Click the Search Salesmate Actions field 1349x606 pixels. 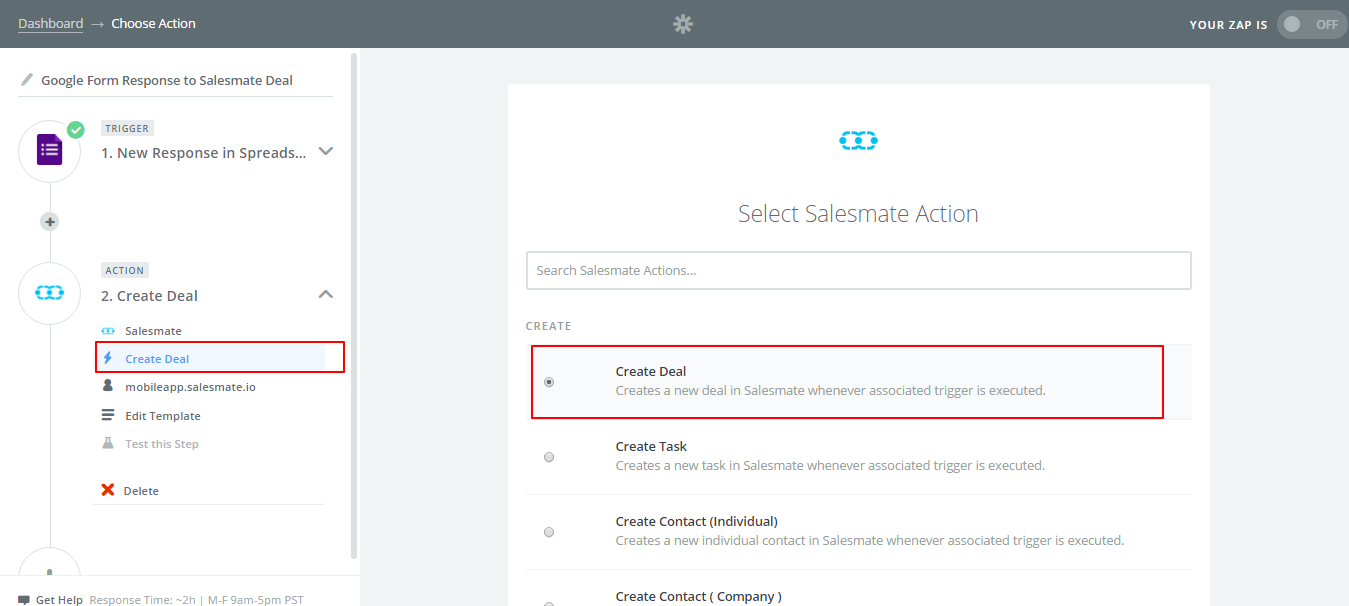pyautogui.click(x=859, y=270)
